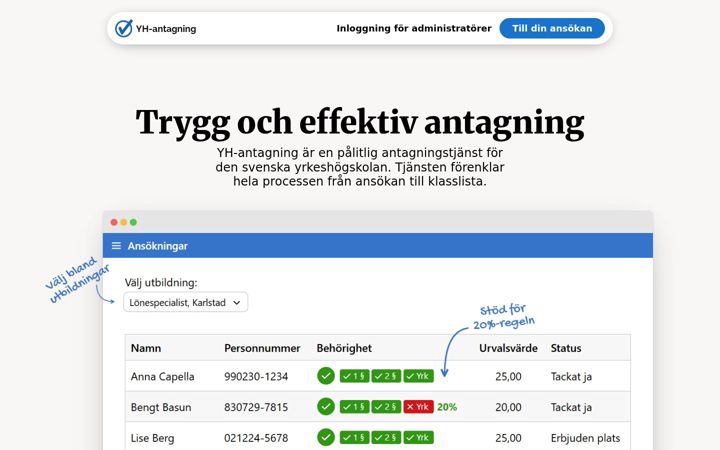
Task: Click the Behörighet column header
Action: coord(344,348)
